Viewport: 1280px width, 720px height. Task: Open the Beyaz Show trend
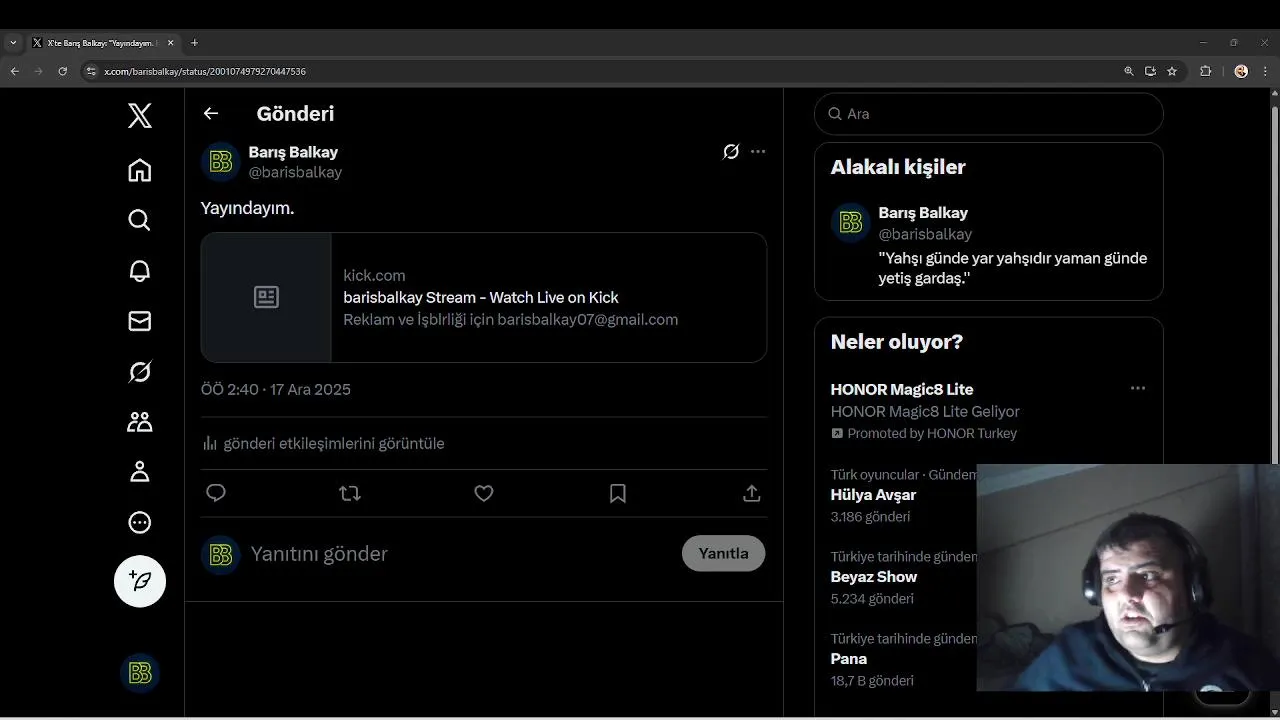tap(874, 577)
